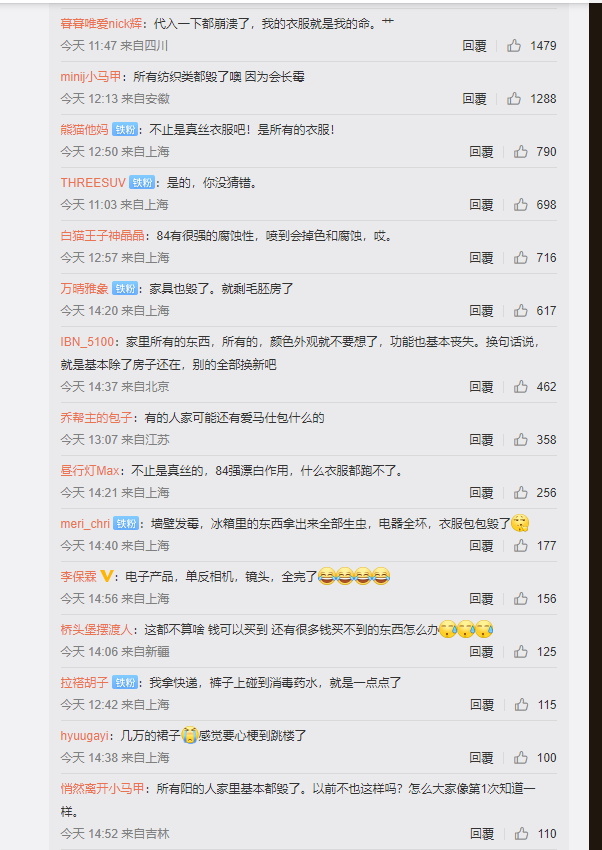The height and width of the screenshot is (850, 602).
Task: Open 拉褡胡子's profile link
Action: tap(84, 682)
